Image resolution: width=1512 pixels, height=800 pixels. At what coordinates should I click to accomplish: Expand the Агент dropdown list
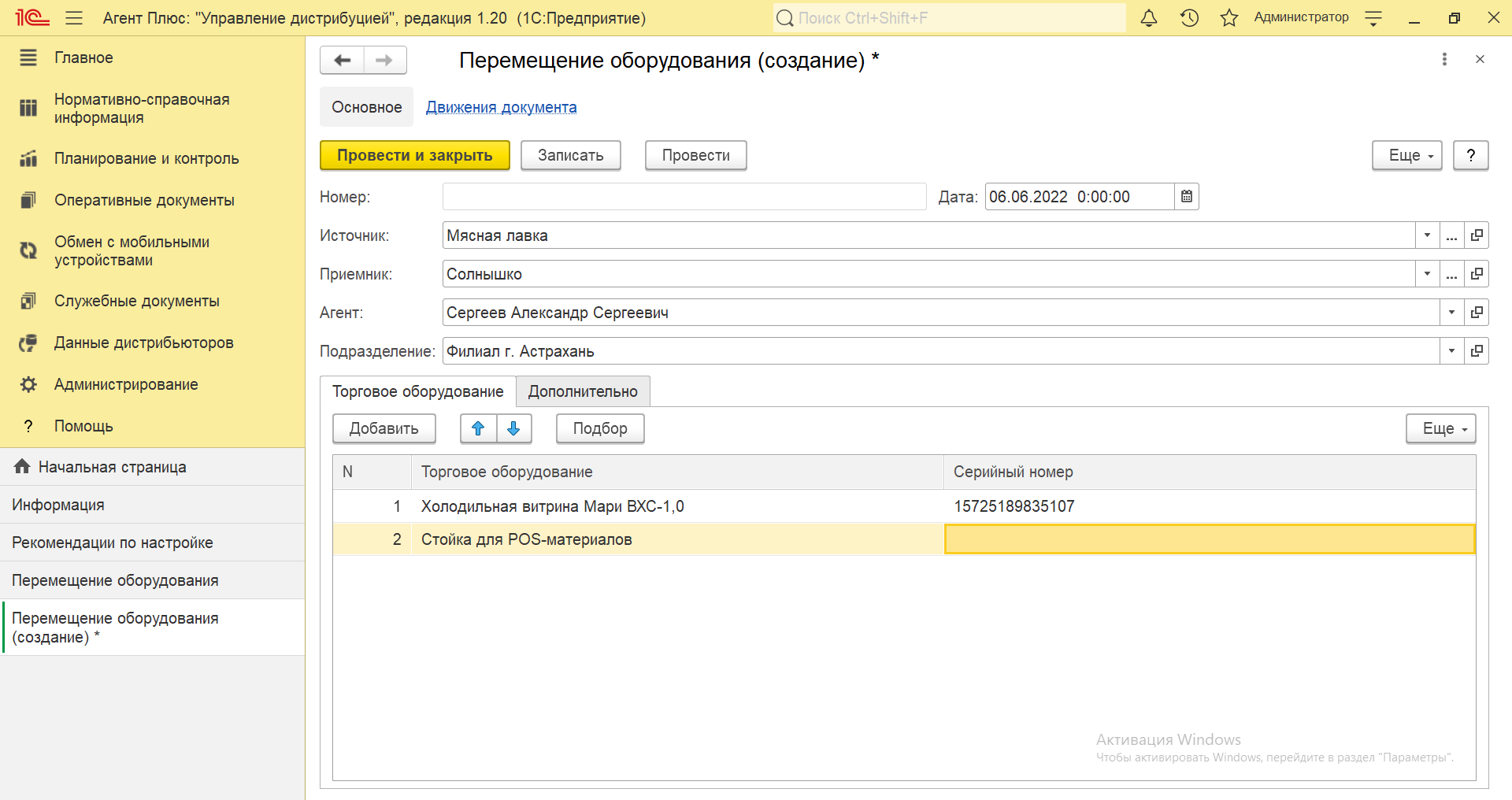pos(1451,313)
